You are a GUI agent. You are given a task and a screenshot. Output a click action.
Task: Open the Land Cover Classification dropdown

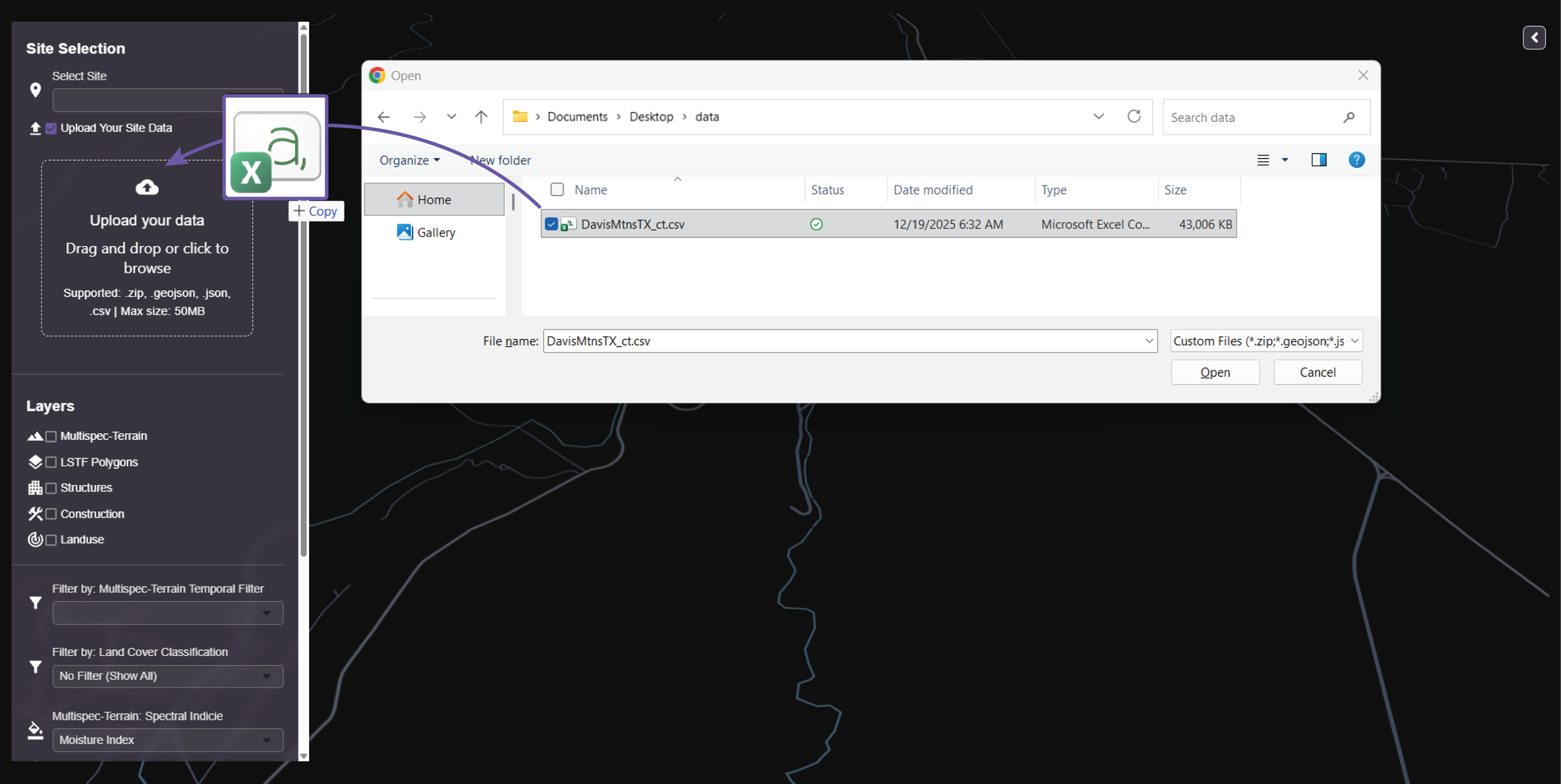[x=167, y=676]
